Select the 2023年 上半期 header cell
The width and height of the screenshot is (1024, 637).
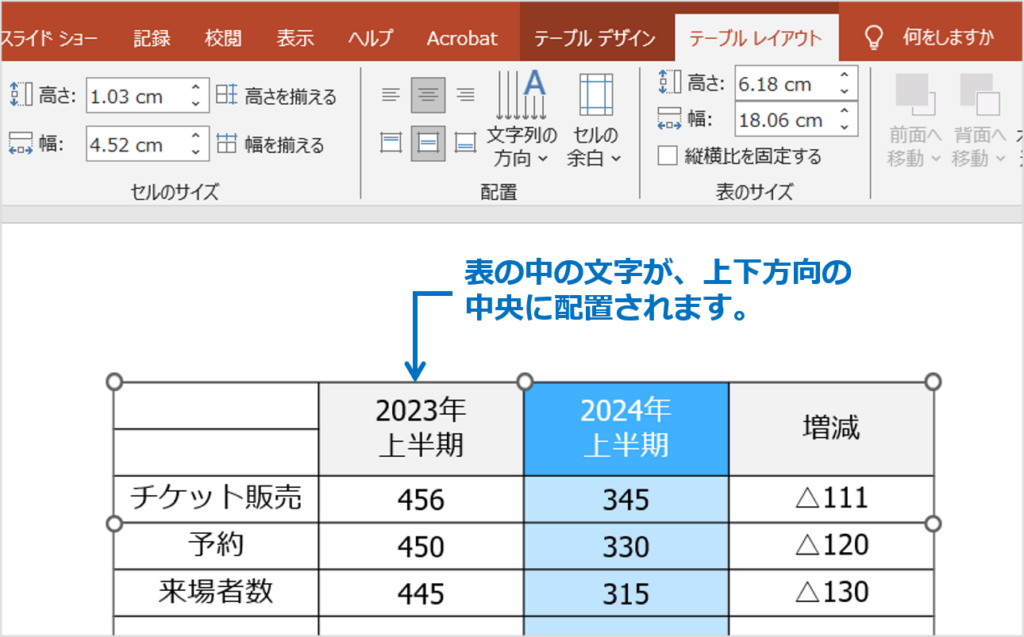[x=421, y=429]
